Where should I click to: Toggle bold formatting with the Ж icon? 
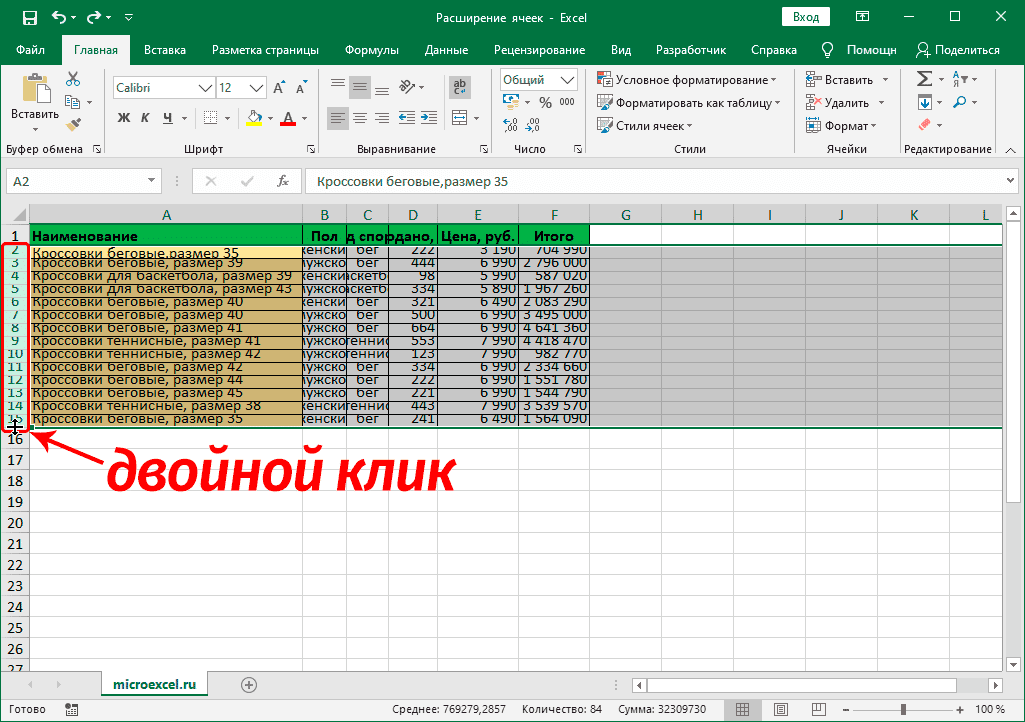(122, 118)
